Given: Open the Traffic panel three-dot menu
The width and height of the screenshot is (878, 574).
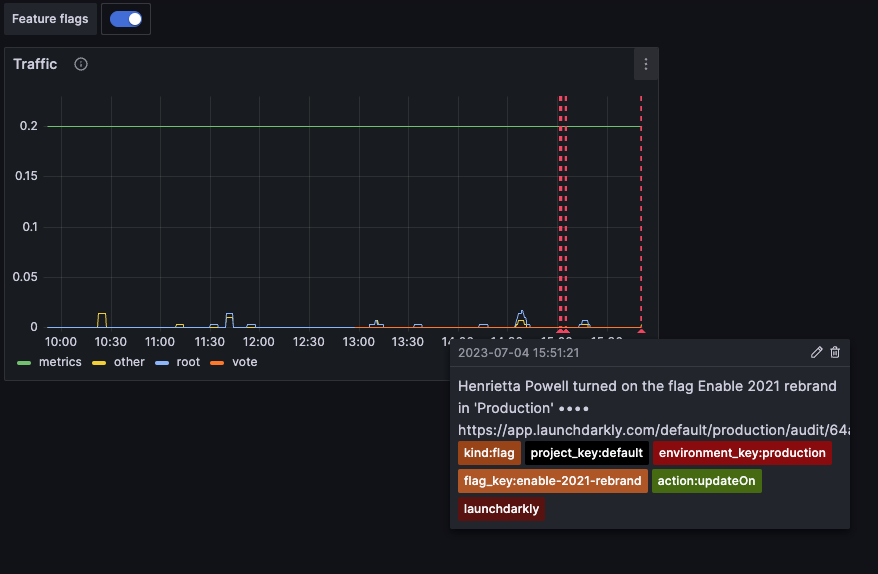Looking at the screenshot, I should click(646, 64).
